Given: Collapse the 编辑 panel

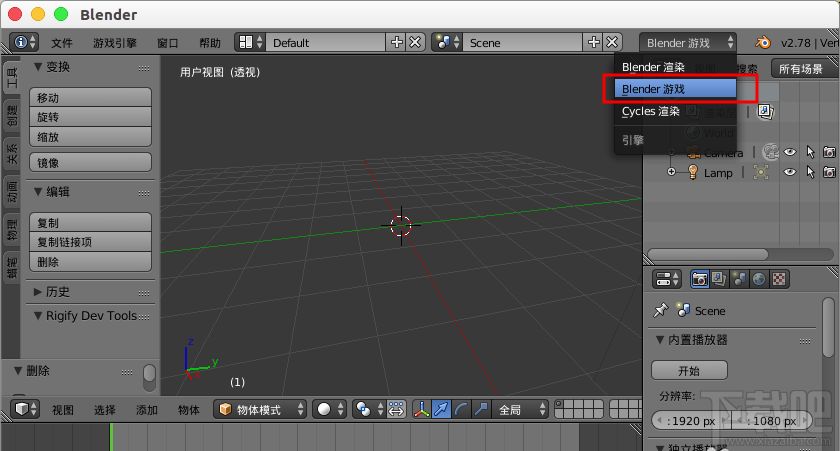Looking at the screenshot, I should (38, 192).
